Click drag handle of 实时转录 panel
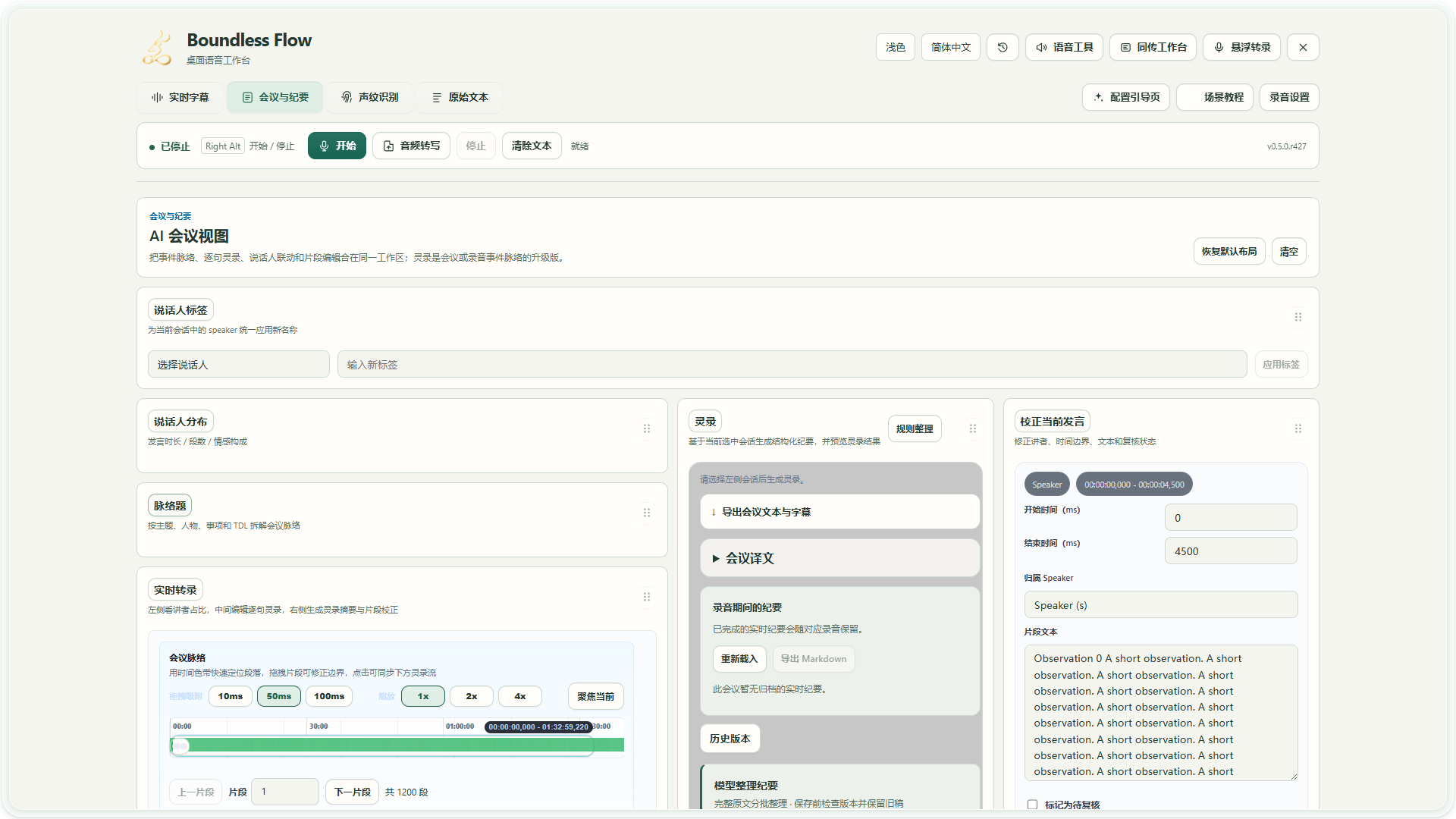This screenshot has height=819, width=1456. point(647,597)
